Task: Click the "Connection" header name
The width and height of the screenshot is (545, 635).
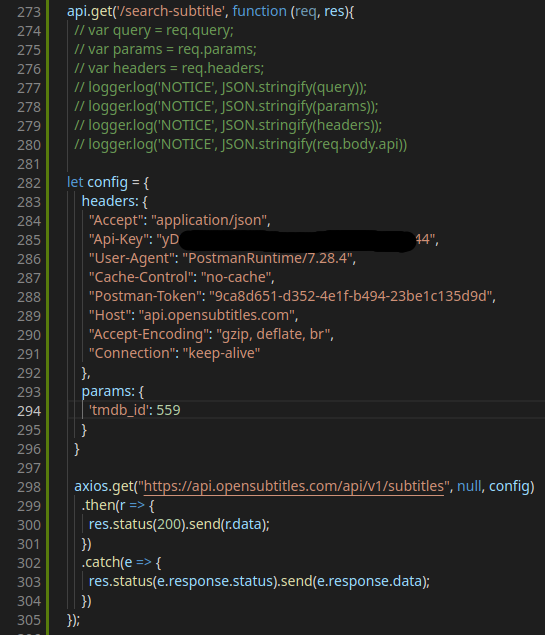Action: point(130,354)
